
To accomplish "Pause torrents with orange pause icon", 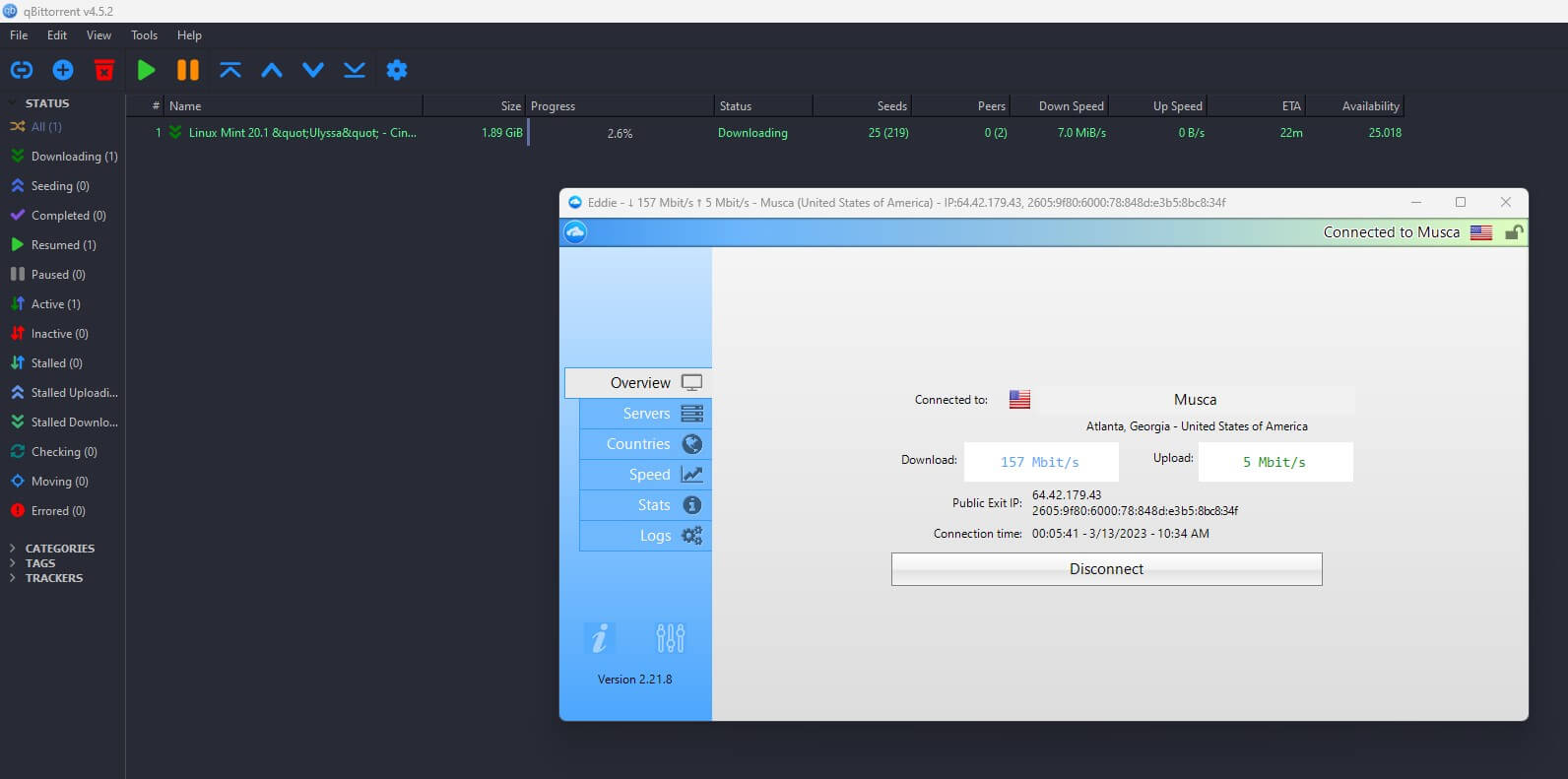I will coord(187,70).
